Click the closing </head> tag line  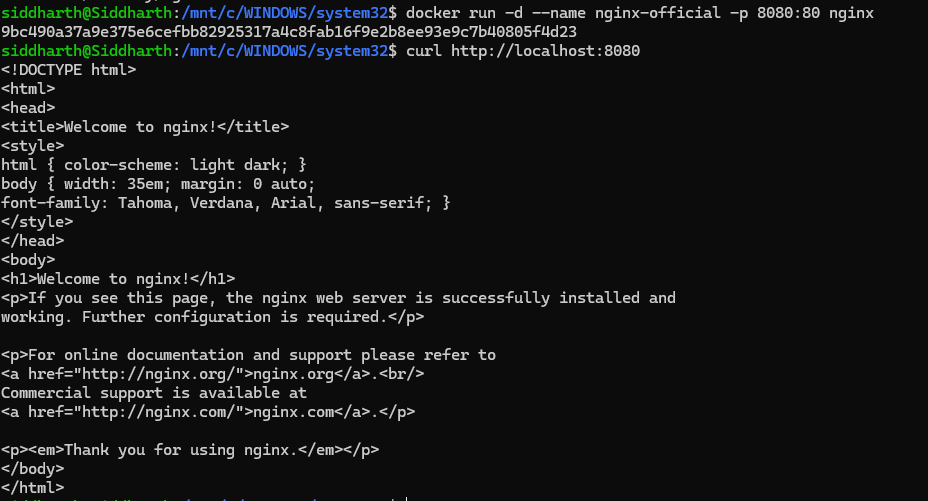click(x=33, y=240)
